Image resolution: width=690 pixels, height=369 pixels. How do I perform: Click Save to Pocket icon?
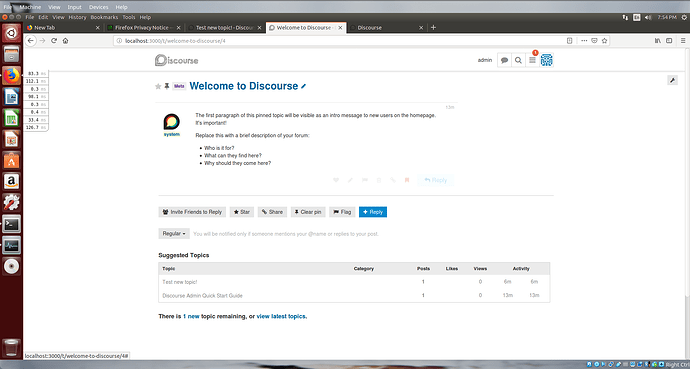point(594,40)
